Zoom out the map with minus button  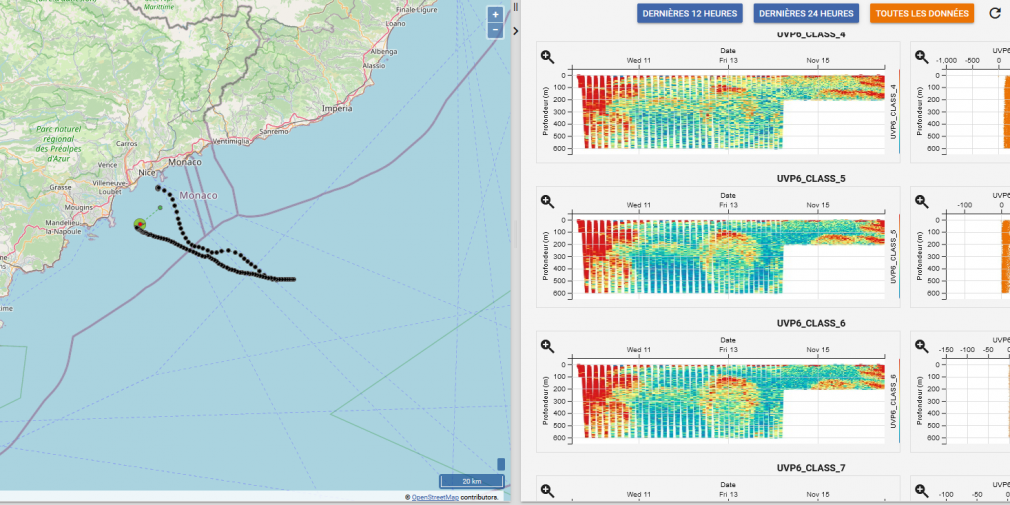pyautogui.click(x=495, y=30)
